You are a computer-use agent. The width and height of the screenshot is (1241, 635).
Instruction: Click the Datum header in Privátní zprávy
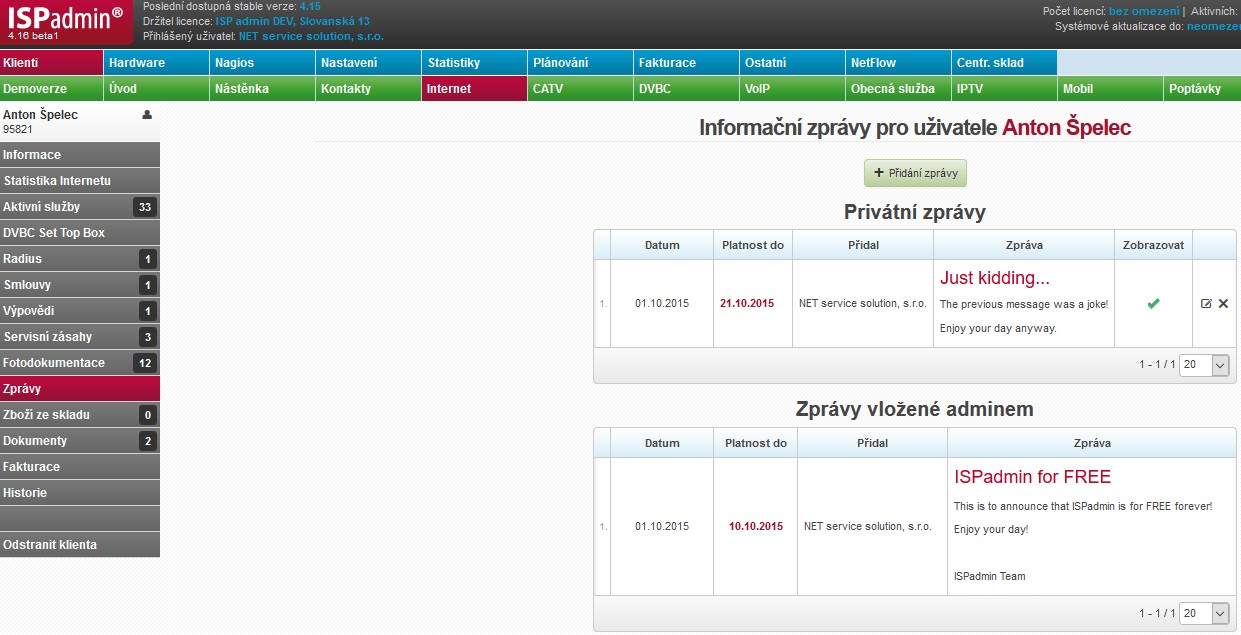(662, 245)
